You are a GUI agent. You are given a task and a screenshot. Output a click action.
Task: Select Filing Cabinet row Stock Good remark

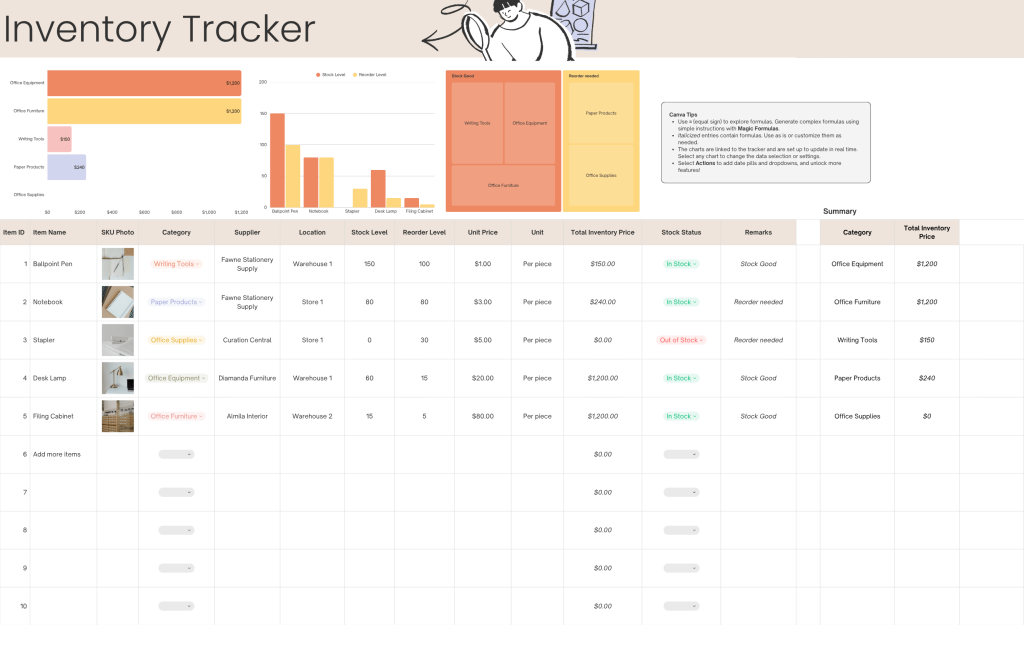(x=758, y=416)
